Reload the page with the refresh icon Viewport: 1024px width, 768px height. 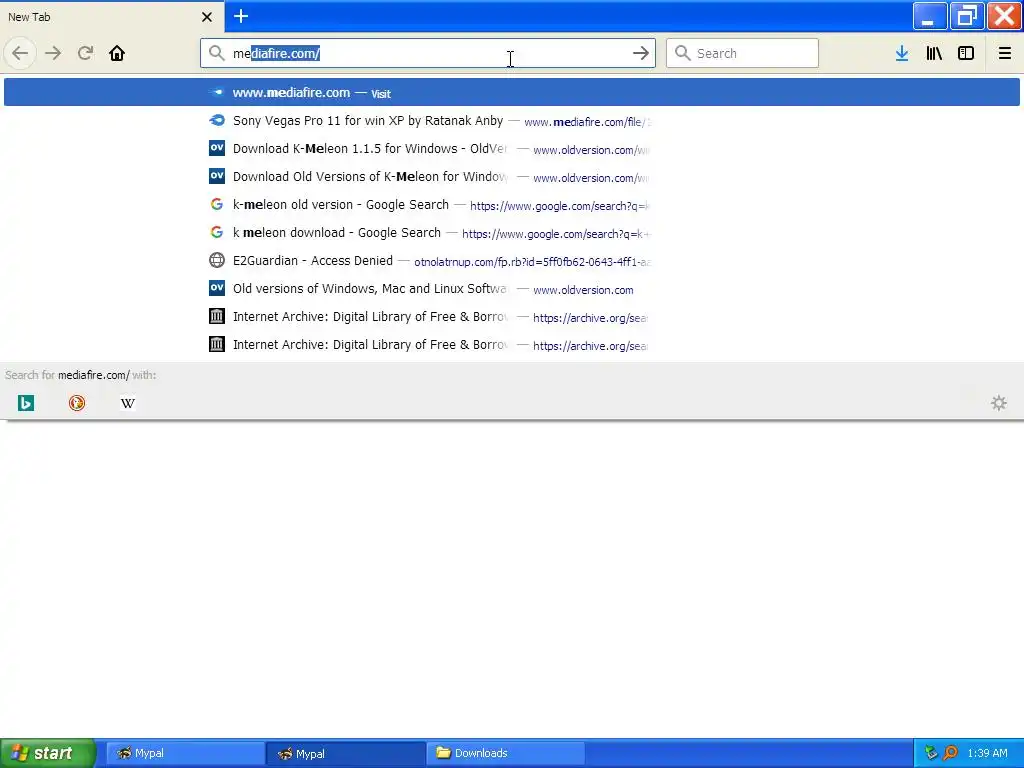tap(85, 53)
